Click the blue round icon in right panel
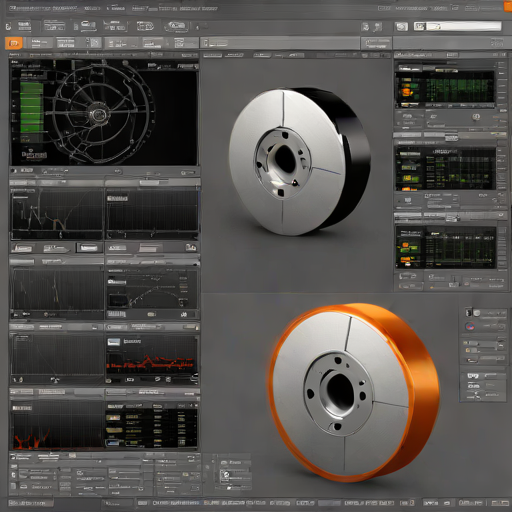This screenshot has width=512, height=512. (470, 326)
